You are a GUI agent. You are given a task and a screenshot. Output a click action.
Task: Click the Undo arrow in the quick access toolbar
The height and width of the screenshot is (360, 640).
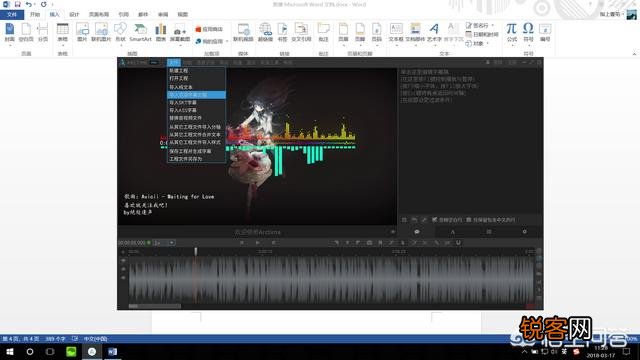pyautogui.click(x=29, y=4)
